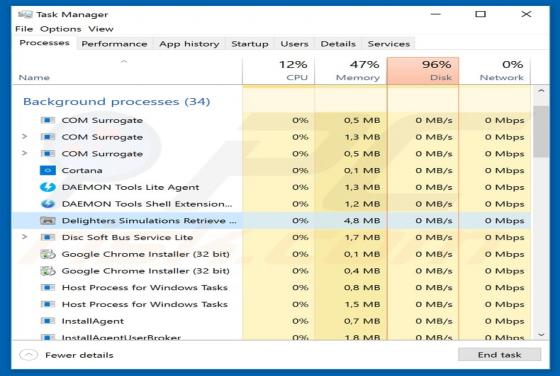This screenshot has width=560, height=376.
Task: Click the Delighters Simulations Retrieve process icon
Action: (x=48, y=221)
